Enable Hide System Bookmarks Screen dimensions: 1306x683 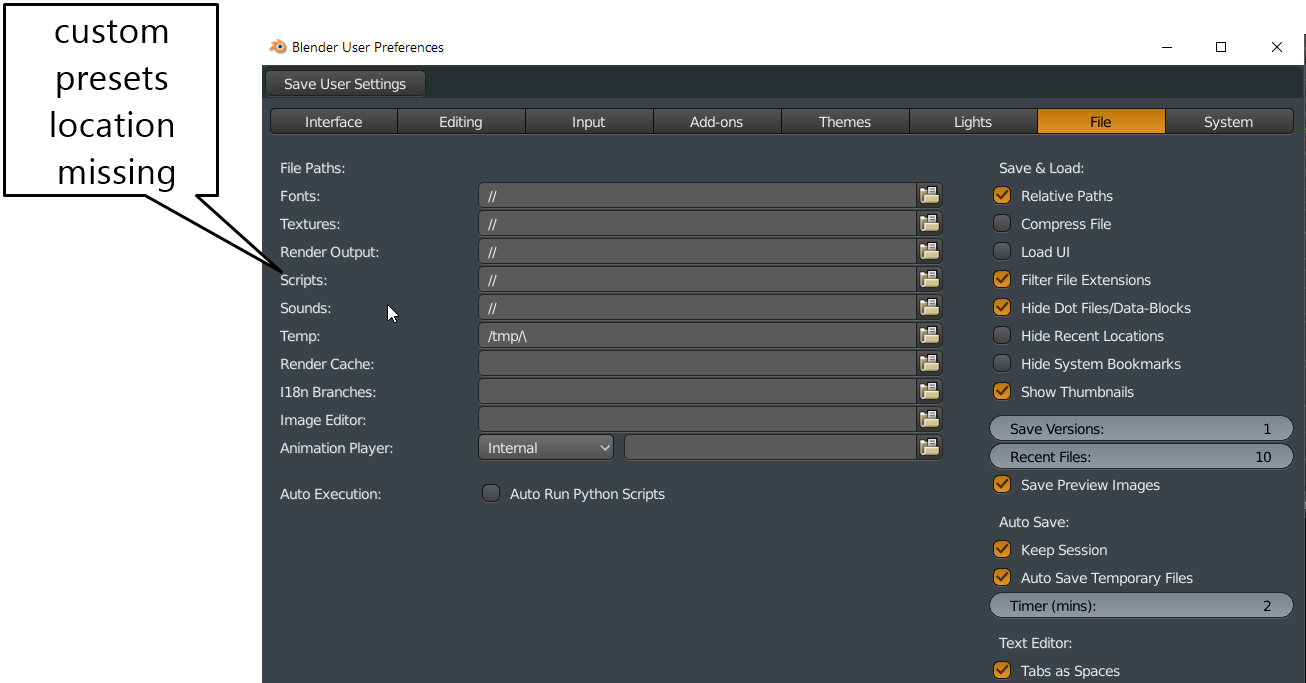(1002, 364)
